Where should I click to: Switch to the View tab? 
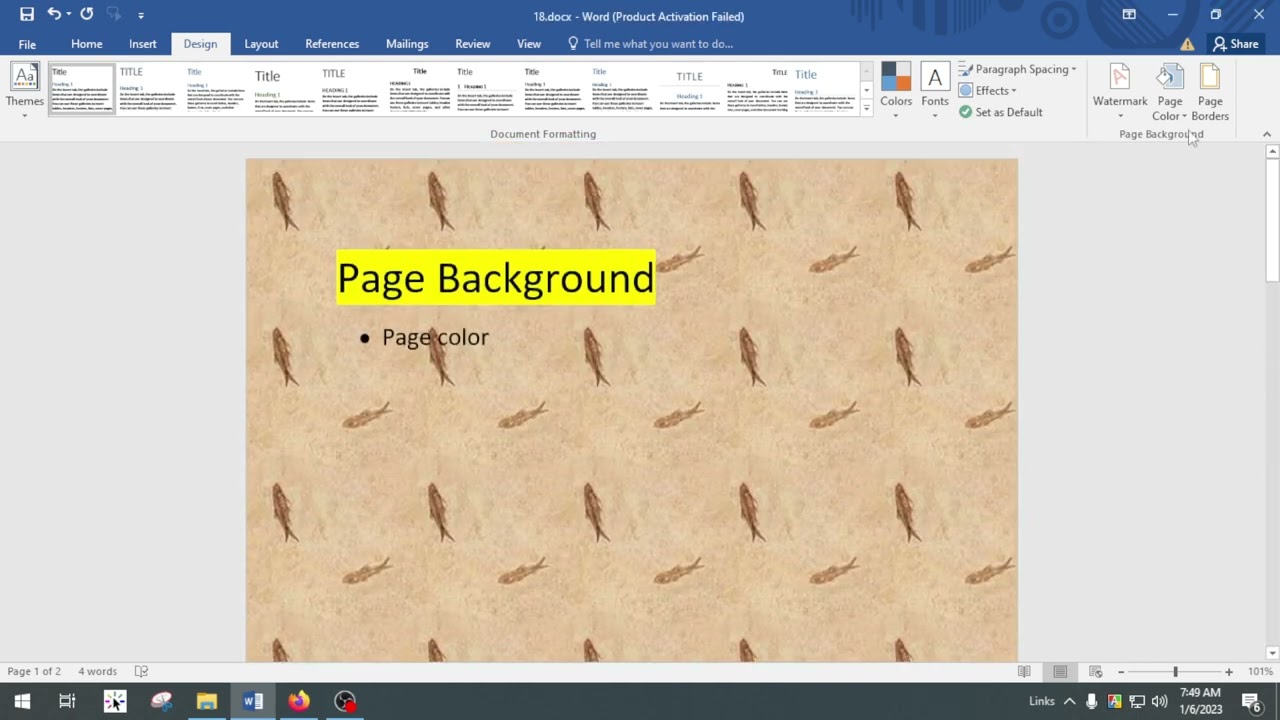tap(529, 44)
